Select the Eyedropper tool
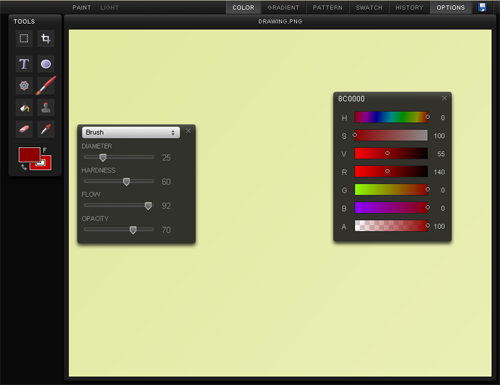Image resolution: width=500 pixels, height=385 pixels. pos(46,129)
